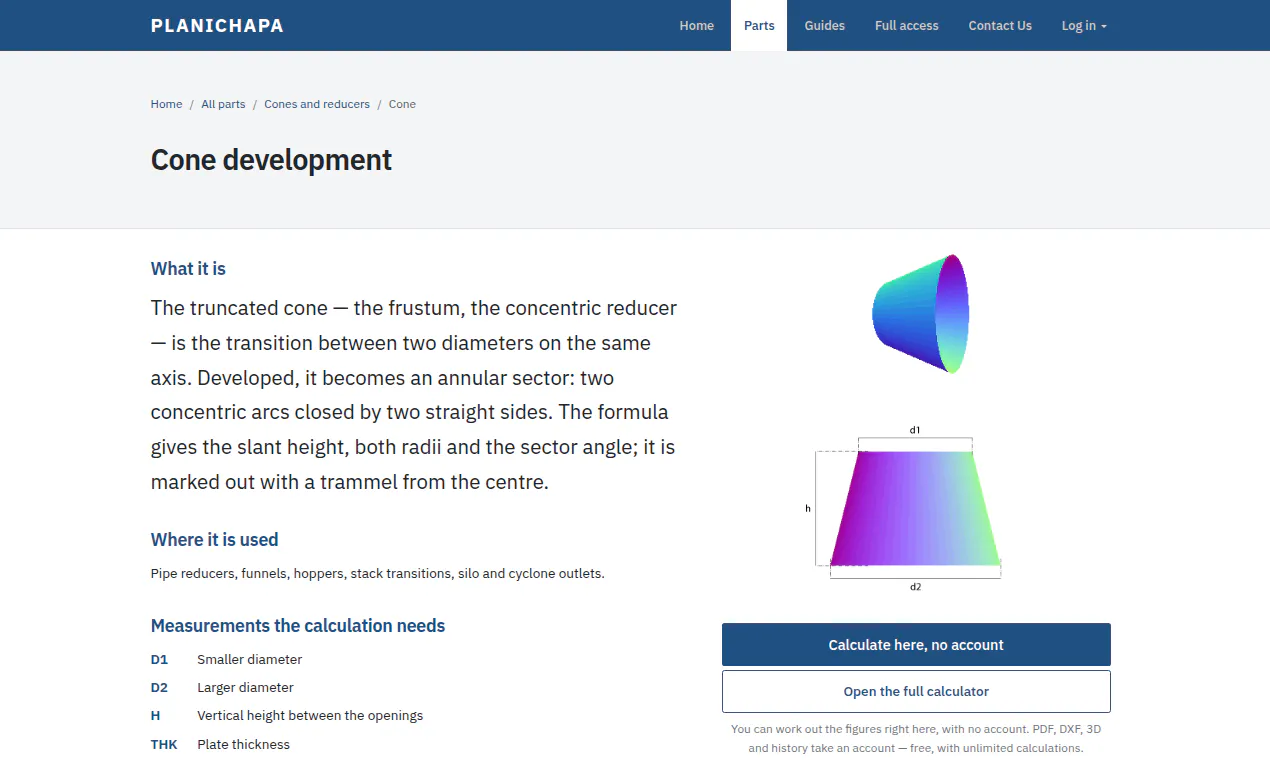Click the THK measurement label

pyautogui.click(x=164, y=745)
